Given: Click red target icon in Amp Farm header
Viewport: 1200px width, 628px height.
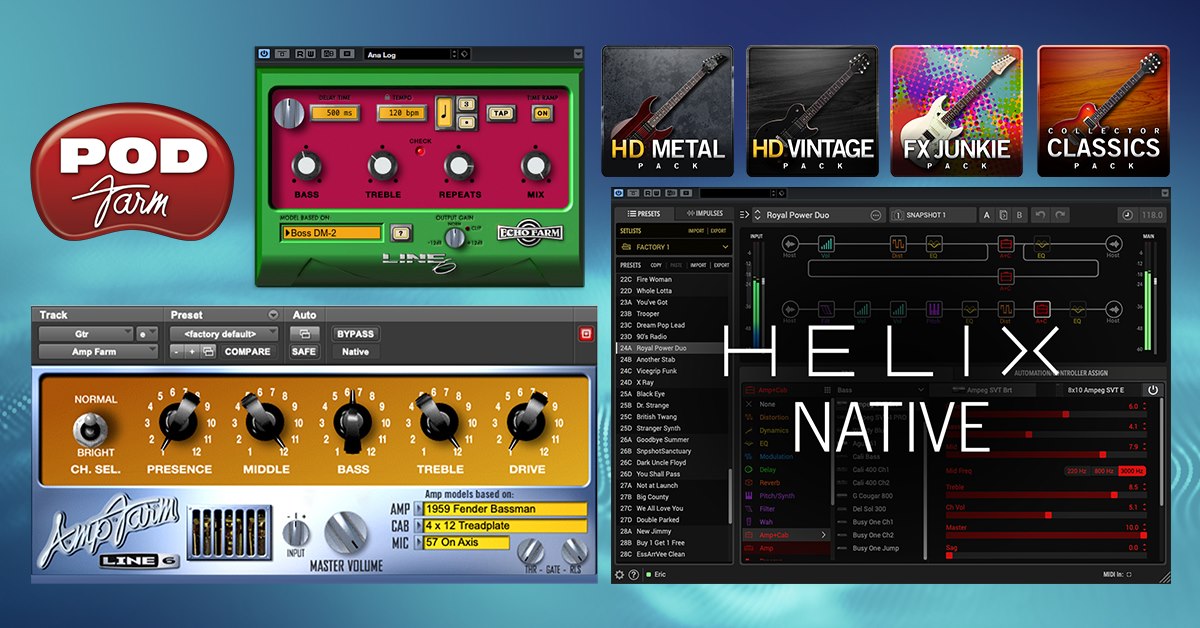Looking at the screenshot, I should click(x=586, y=334).
